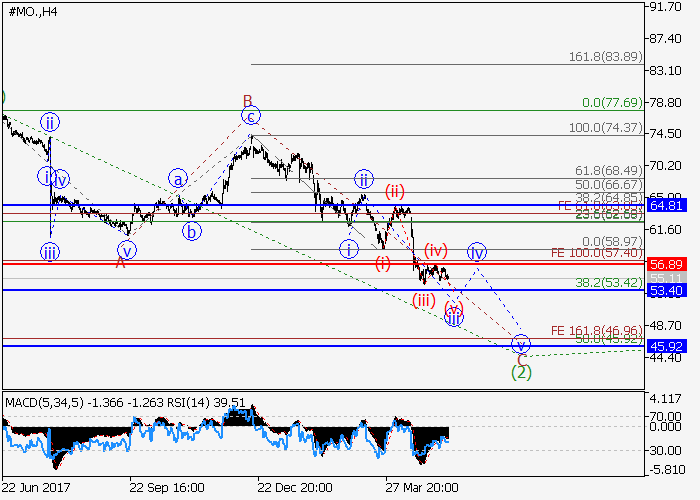Click the blue 64.81 price level tag
Screen dimensions: 700x500
pos(665,205)
